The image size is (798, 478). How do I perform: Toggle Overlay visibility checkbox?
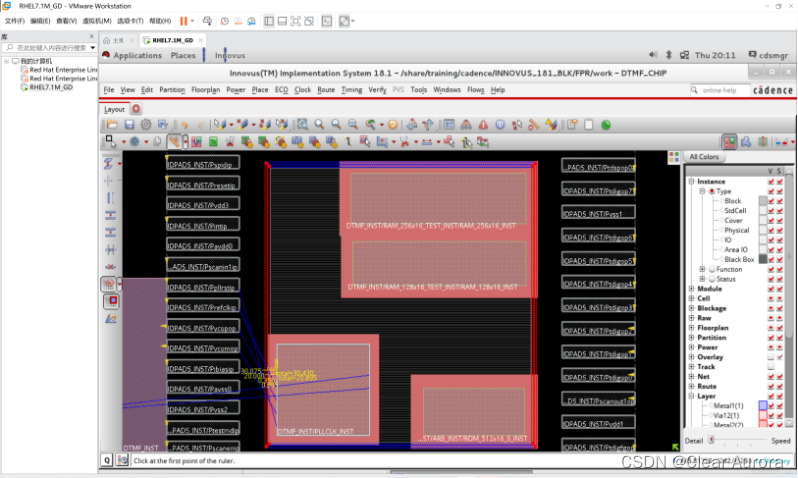click(x=771, y=357)
